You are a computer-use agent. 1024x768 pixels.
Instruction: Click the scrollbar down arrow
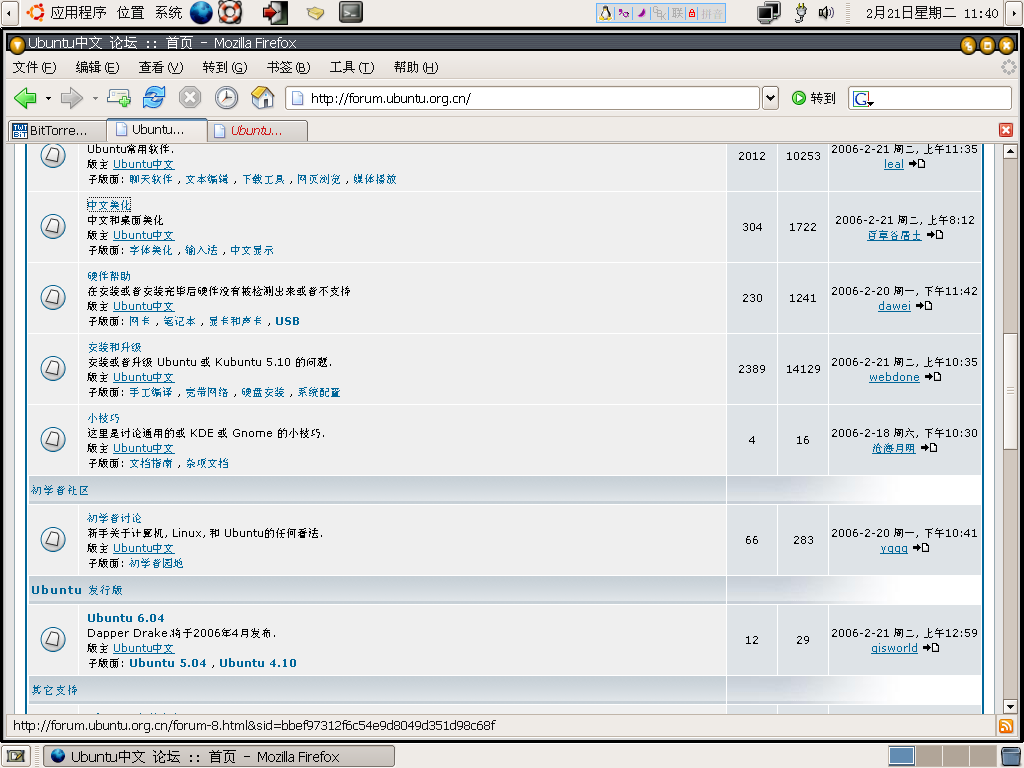pyautogui.click(x=1010, y=706)
